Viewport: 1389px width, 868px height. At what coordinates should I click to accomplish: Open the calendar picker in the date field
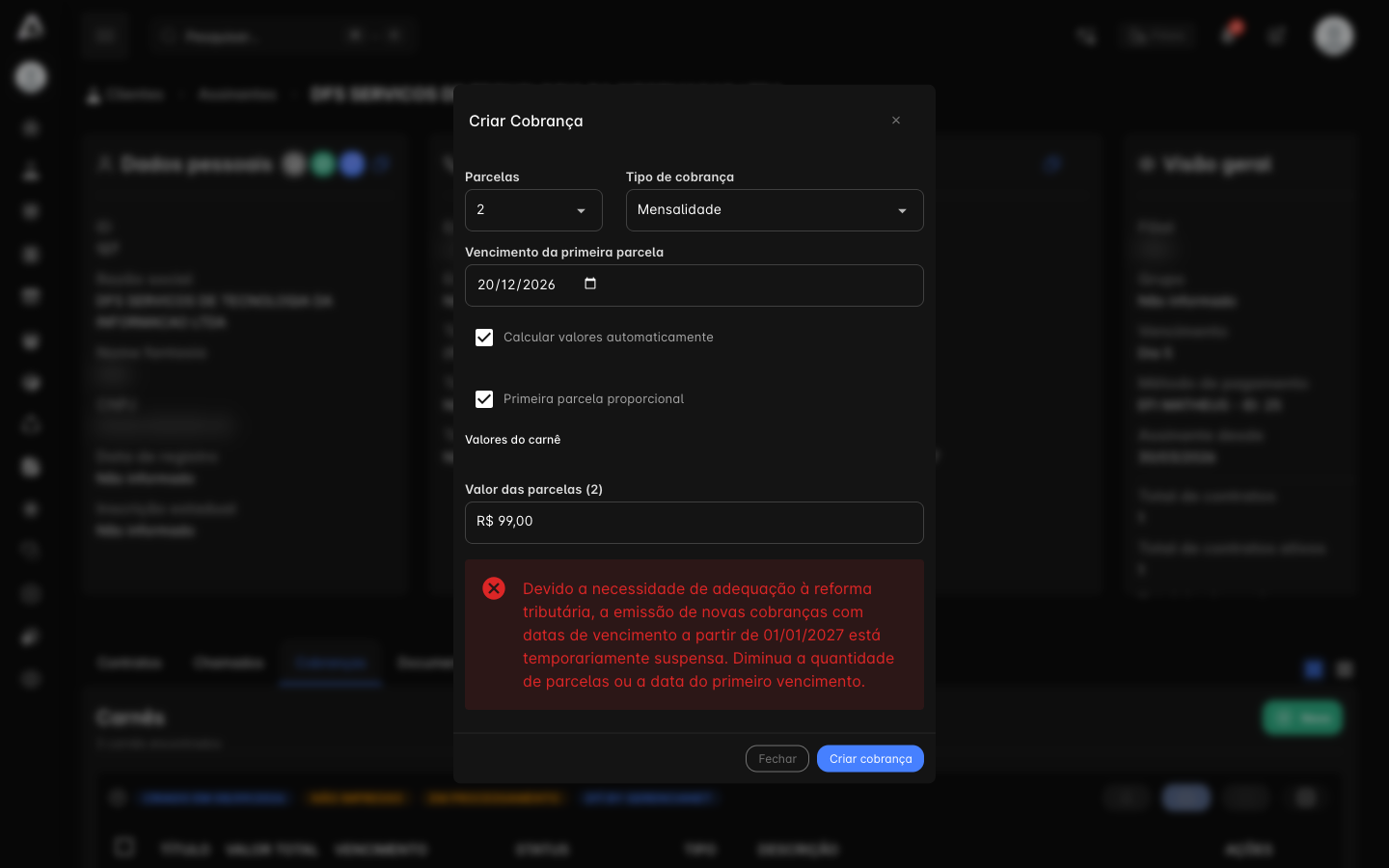(590, 284)
